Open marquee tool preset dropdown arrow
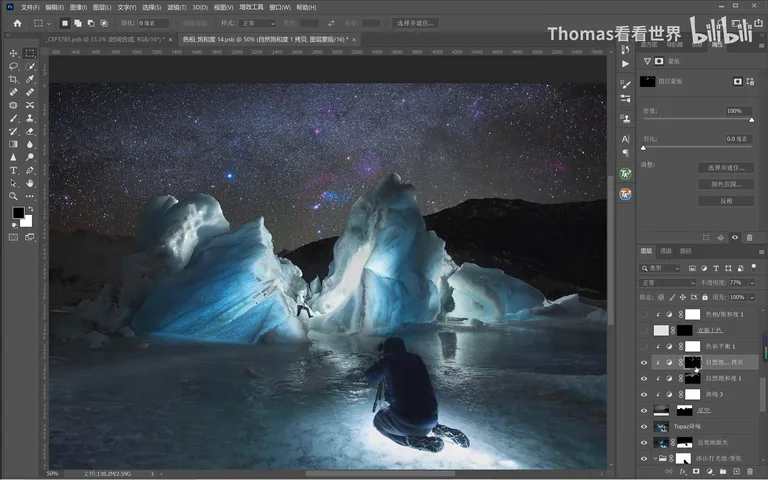The width and height of the screenshot is (768, 480). pos(48,24)
